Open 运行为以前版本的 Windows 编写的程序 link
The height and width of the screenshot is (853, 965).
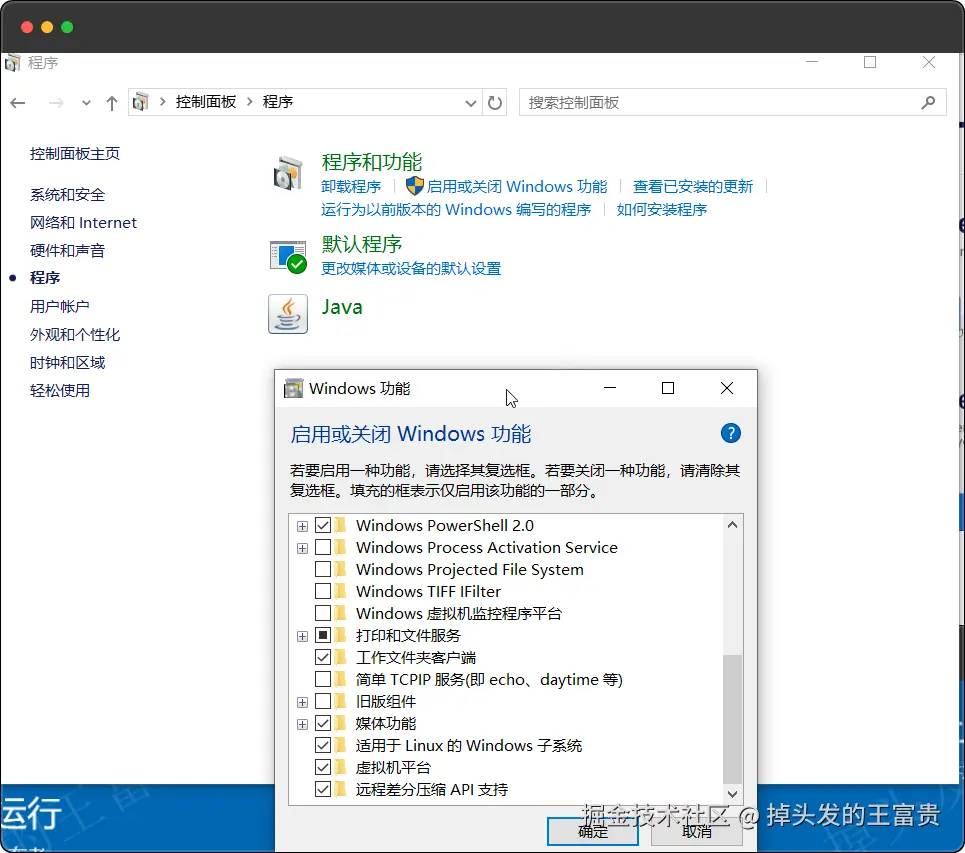(456, 209)
